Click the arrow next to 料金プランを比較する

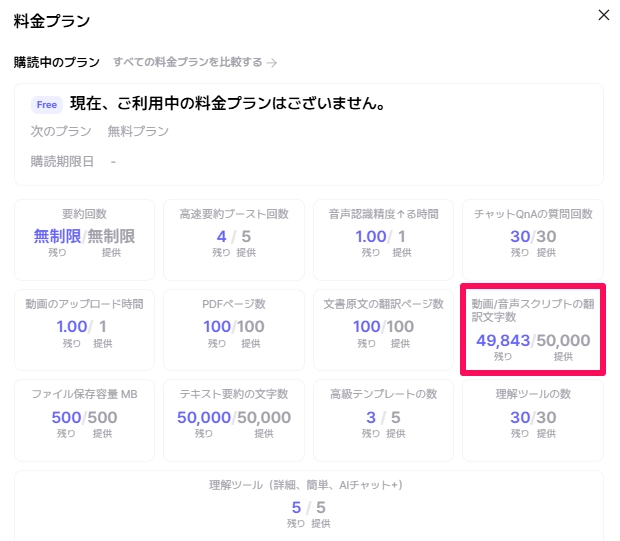(272, 62)
